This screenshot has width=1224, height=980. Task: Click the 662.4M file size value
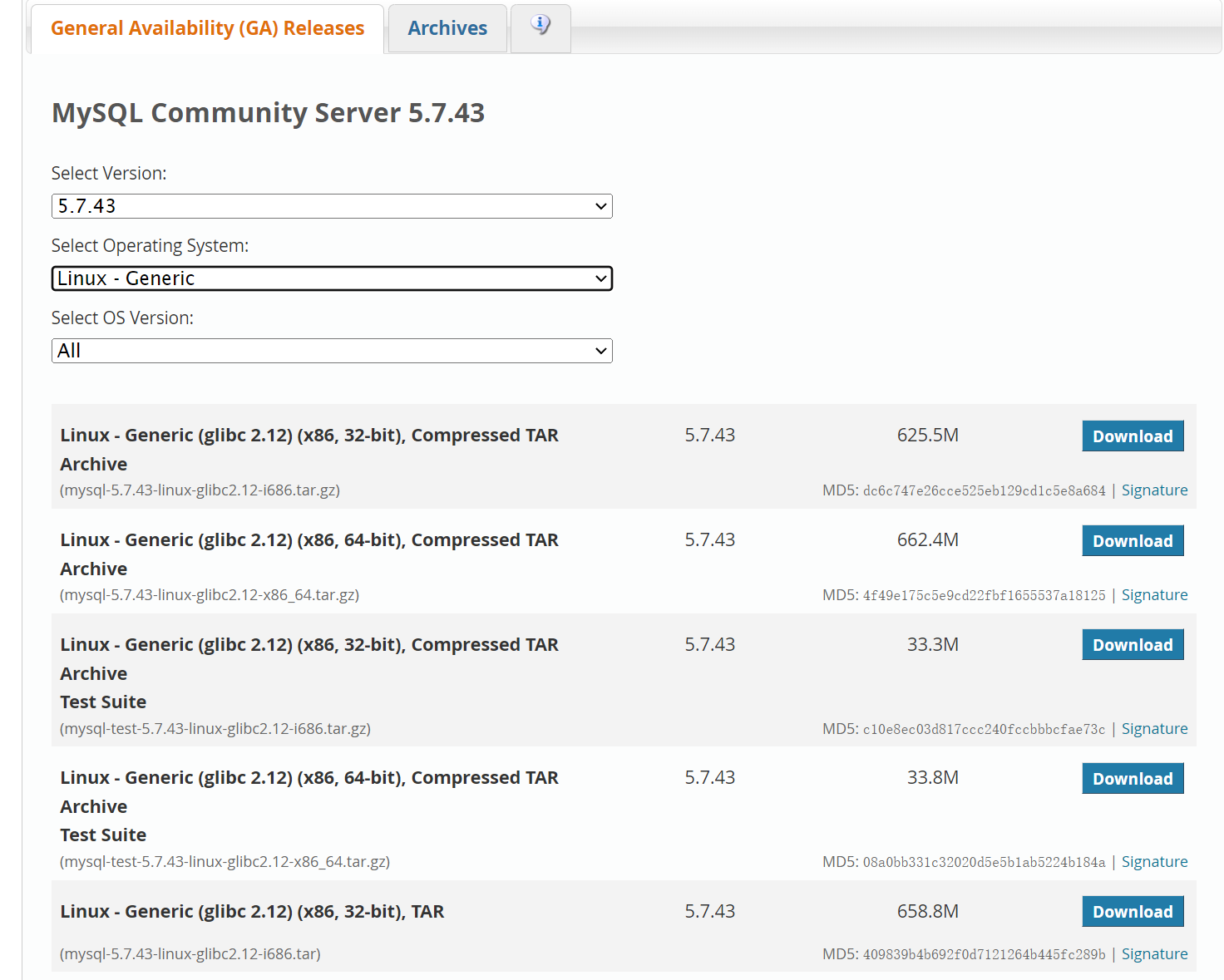click(928, 540)
